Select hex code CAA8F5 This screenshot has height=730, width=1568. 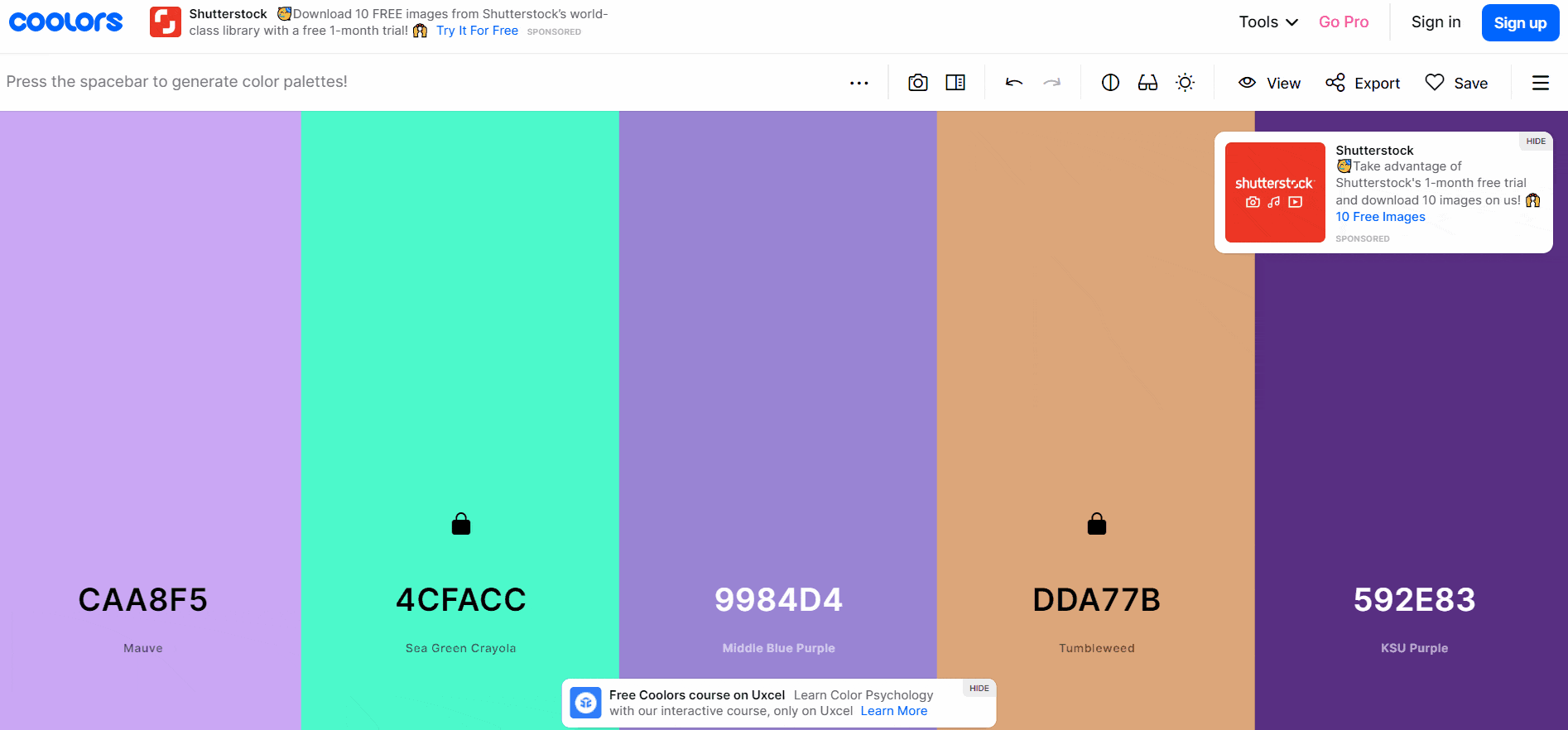[x=143, y=599]
